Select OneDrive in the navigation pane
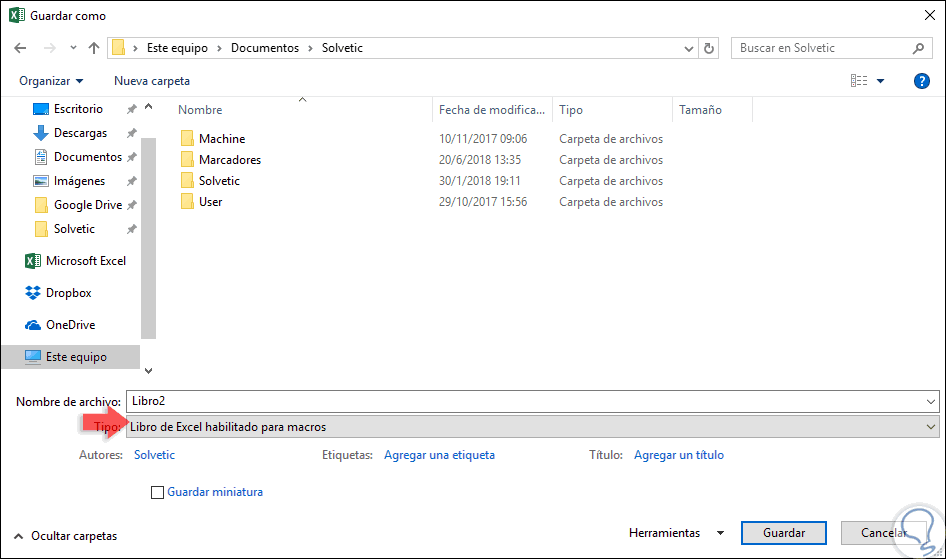This screenshot has height=559, width=946. pyautogui.click(x=69, y=325)
